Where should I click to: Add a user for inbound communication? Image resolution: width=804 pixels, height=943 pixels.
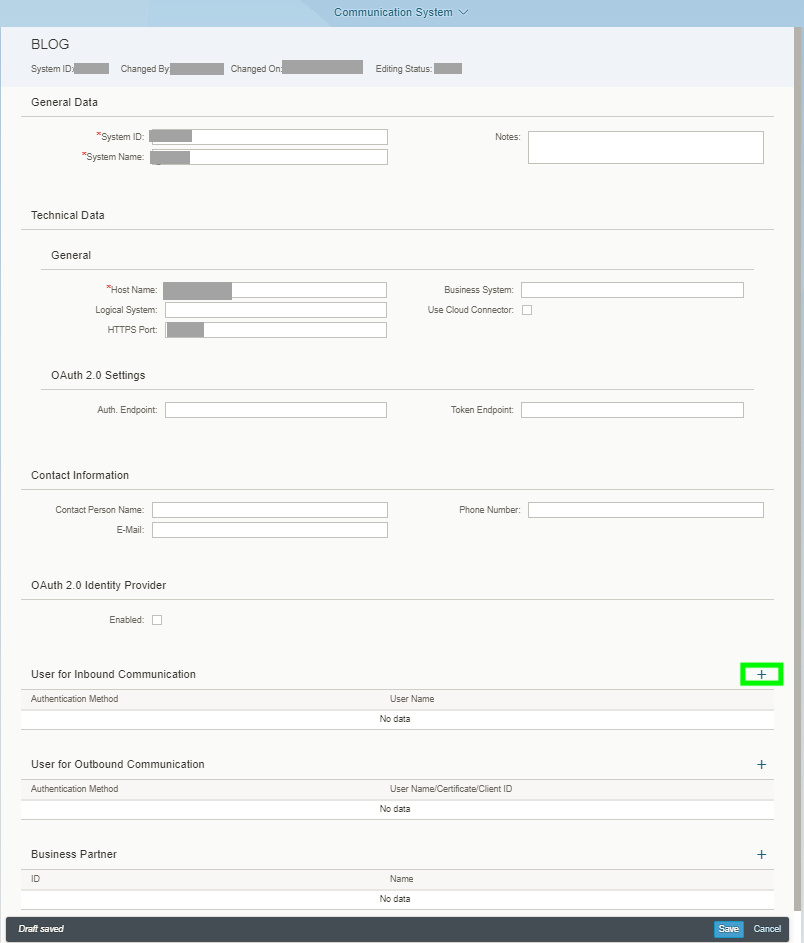pos(761,674)
